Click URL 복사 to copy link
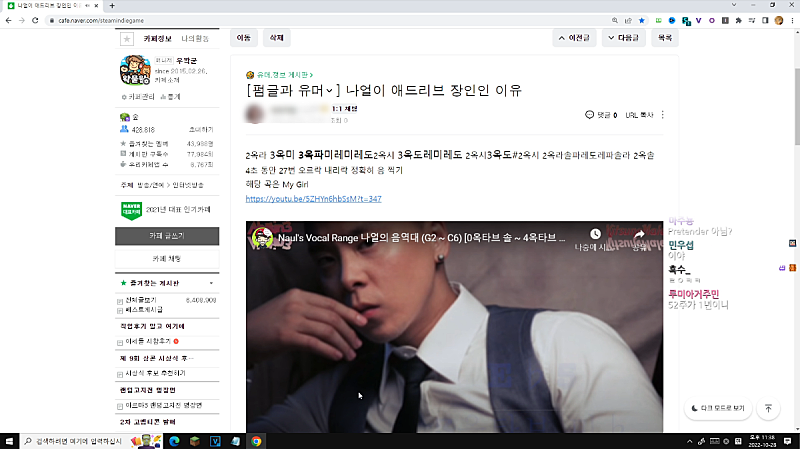800x449 pixels. coord(639,115)
